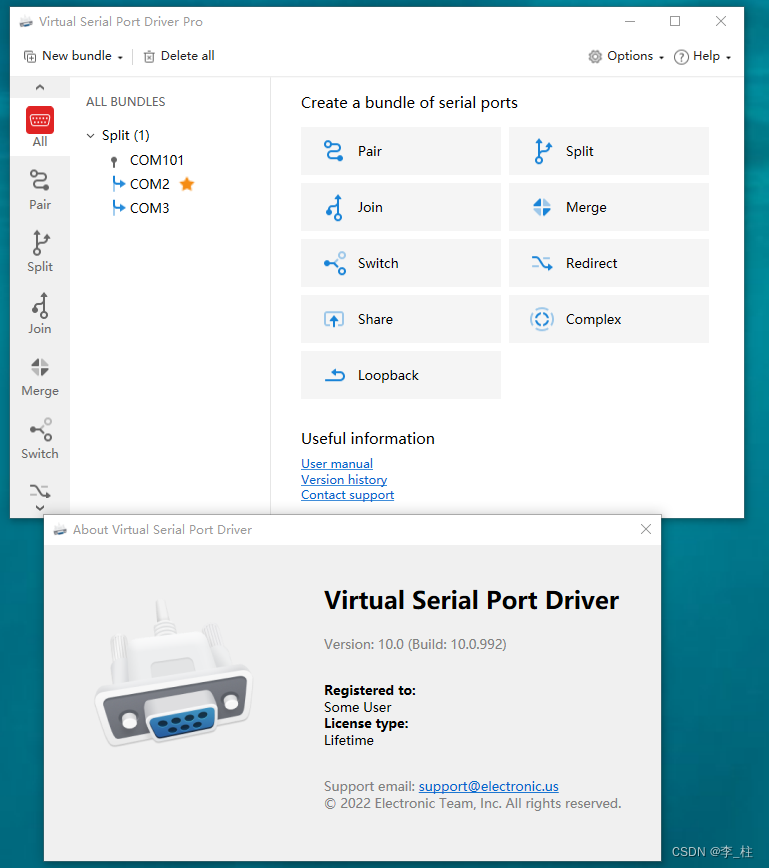Click the New bundle toolbar icon
This screenshot has height=868, width=769.
30,56
